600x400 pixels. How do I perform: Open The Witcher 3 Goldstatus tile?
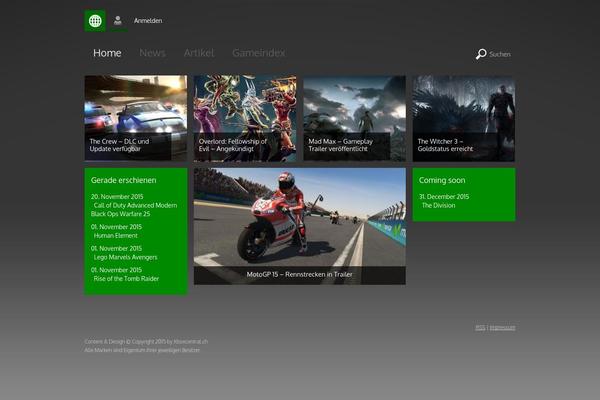(x=464, y=118)
